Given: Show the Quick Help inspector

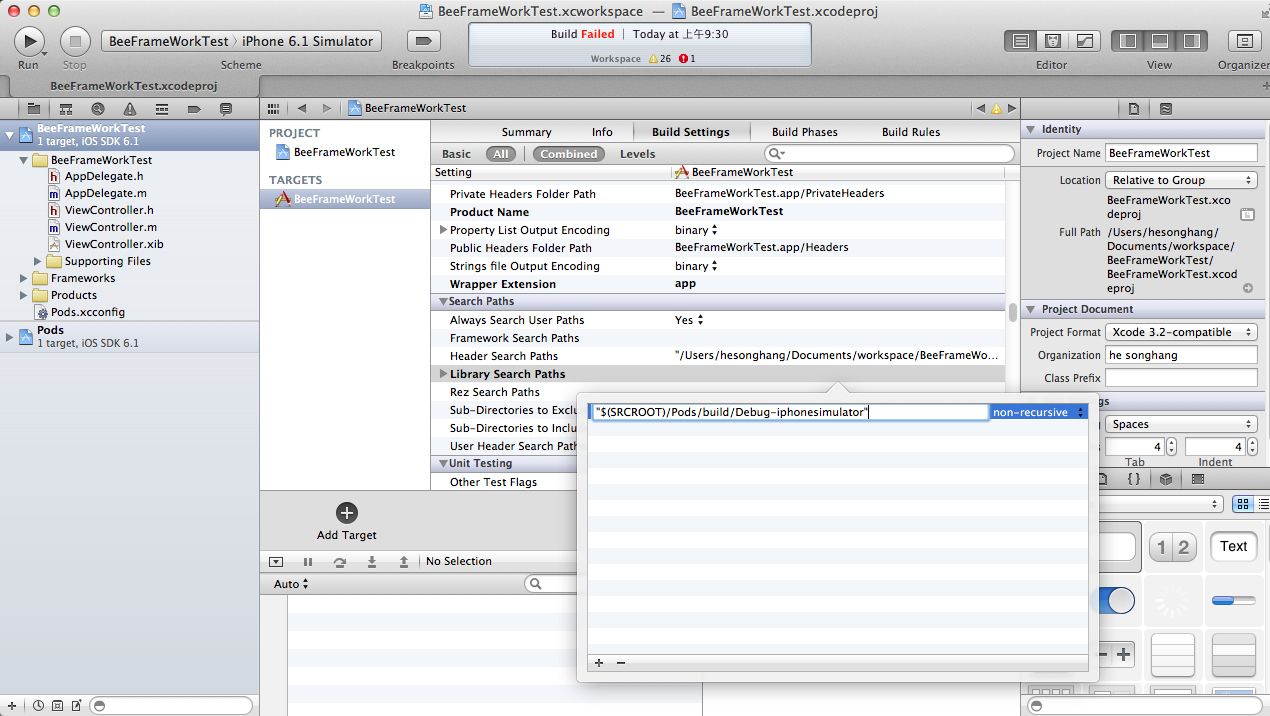Looking at the screenshot, I should 1165,108.
